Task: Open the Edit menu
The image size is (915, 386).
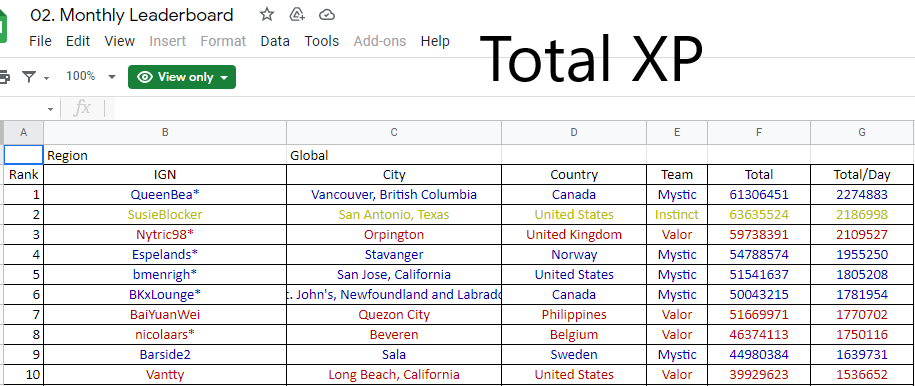Action: click(78, 41)
